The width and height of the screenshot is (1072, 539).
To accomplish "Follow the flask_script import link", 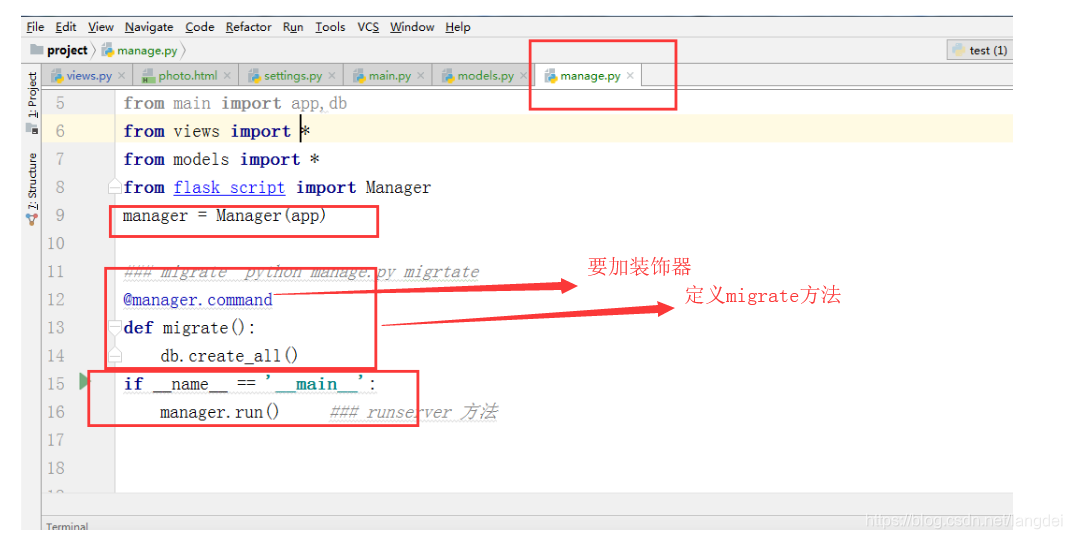I will tap(229, 187).
